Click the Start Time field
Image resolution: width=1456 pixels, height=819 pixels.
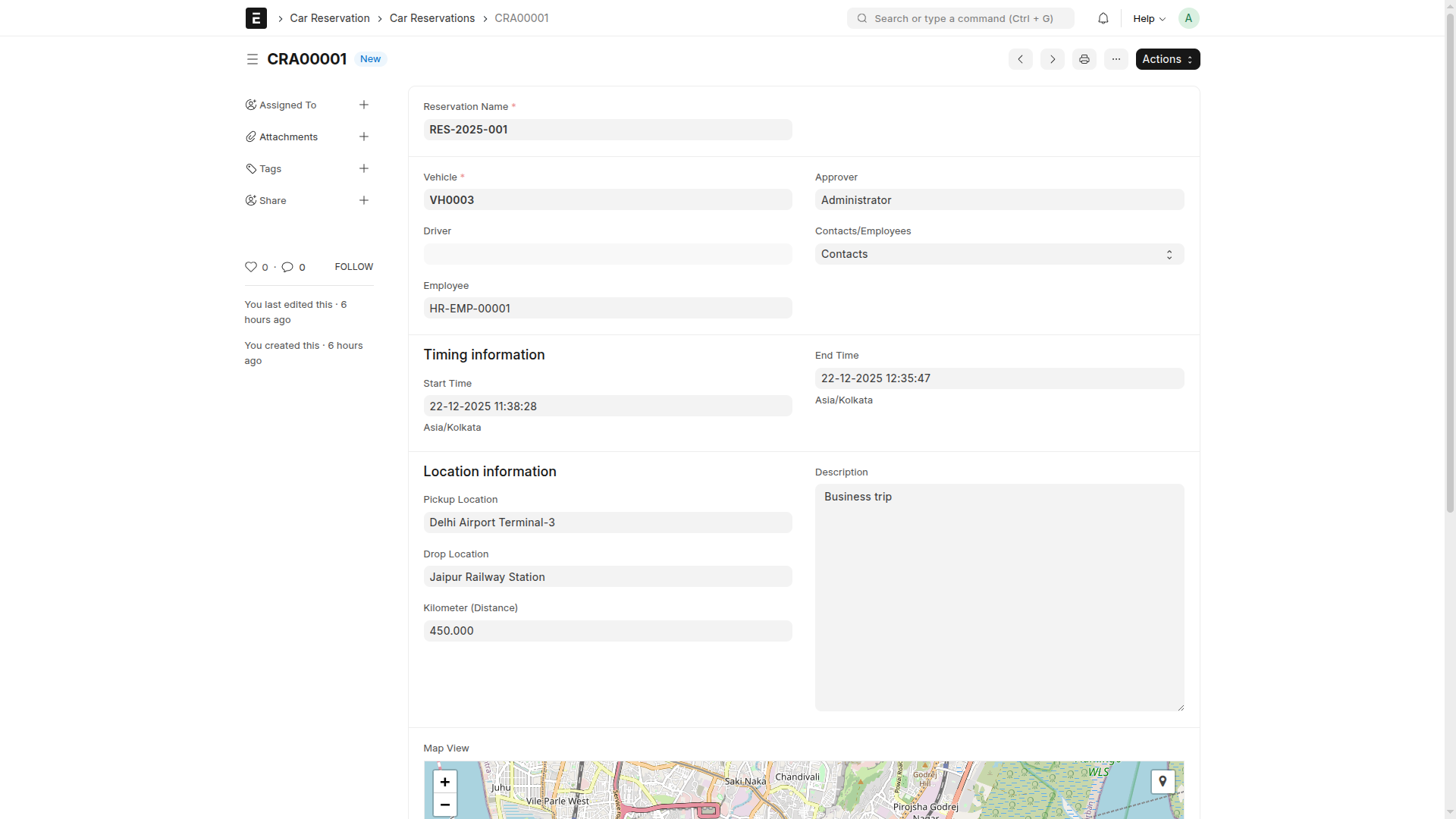tap(607, 406)
